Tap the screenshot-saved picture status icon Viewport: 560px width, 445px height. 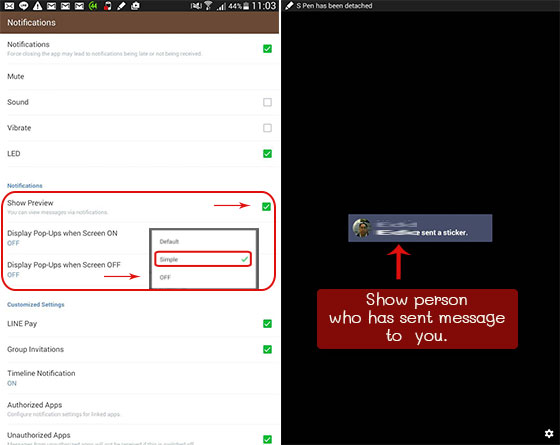point(135,6)
